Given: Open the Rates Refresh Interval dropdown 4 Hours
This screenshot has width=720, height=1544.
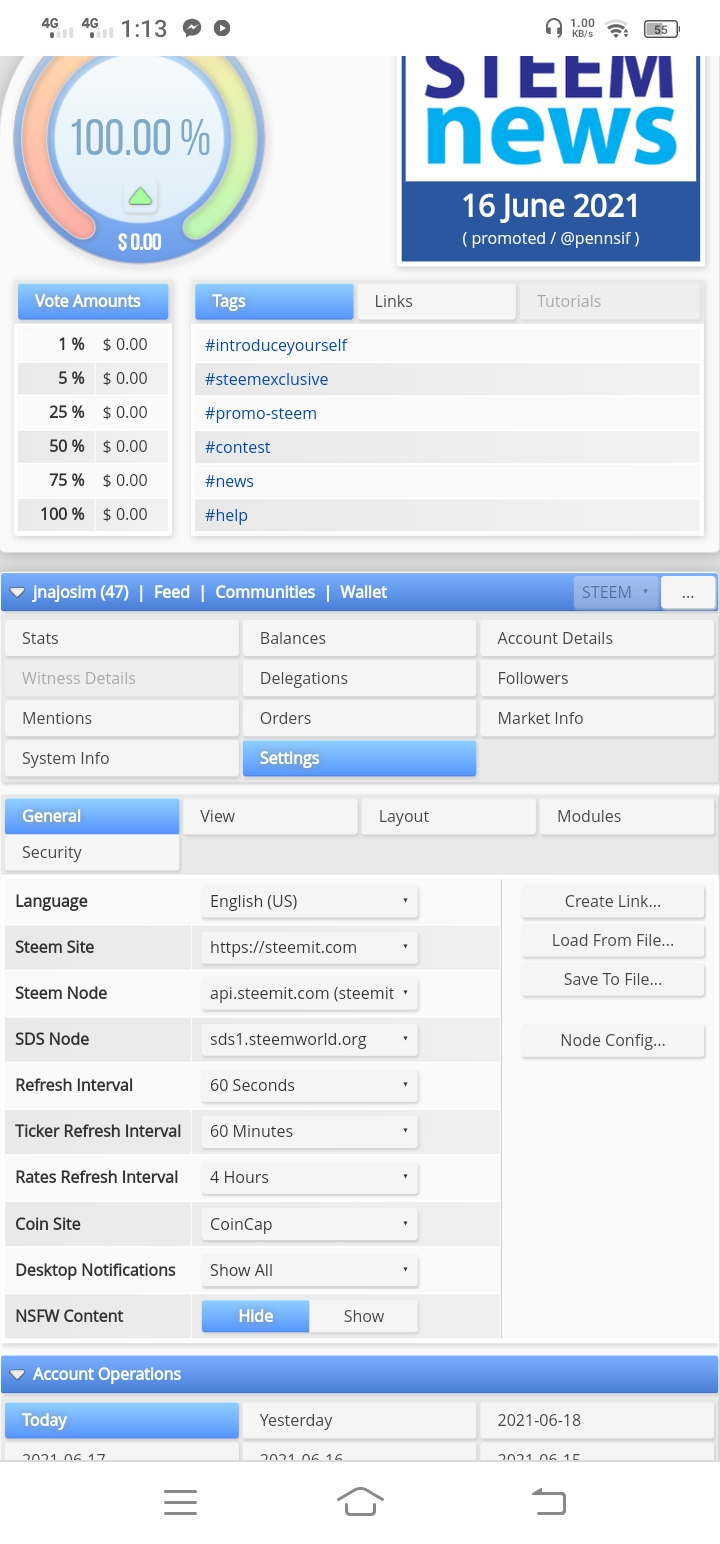Looking at the screenshot, I should [x=310, y=1177].
